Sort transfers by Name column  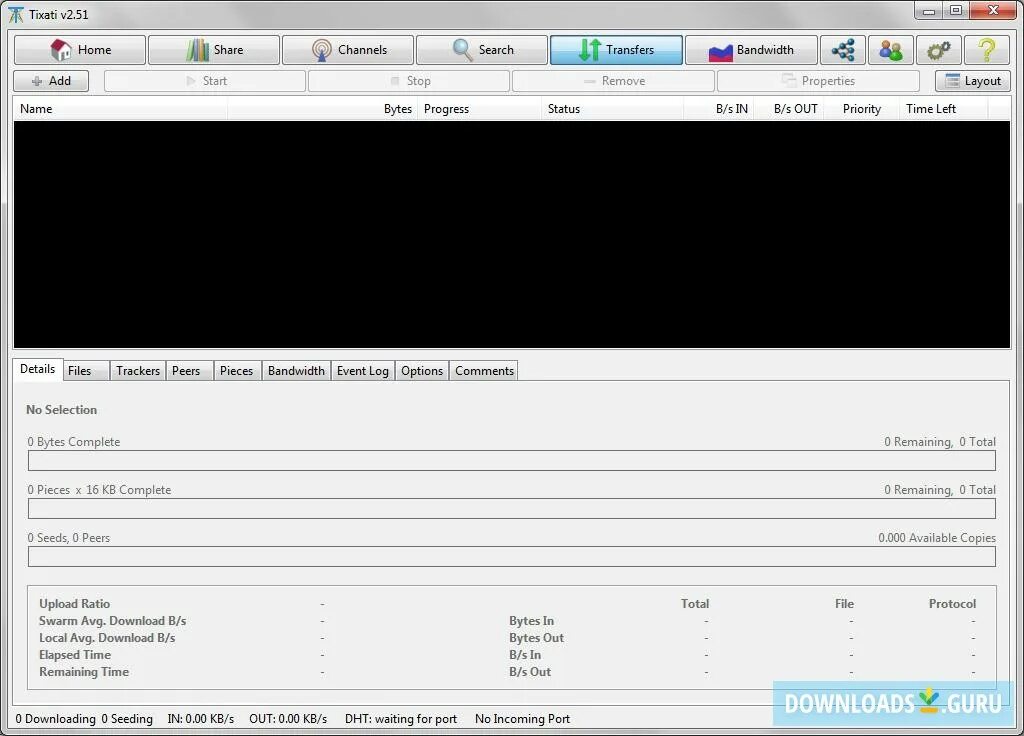[x=121, y=109]
